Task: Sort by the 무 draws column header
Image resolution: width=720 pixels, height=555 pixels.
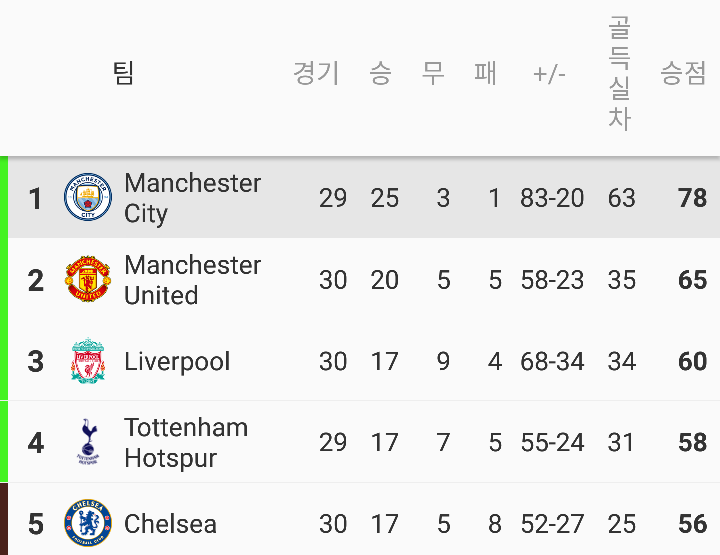Action: click(433, 73)
